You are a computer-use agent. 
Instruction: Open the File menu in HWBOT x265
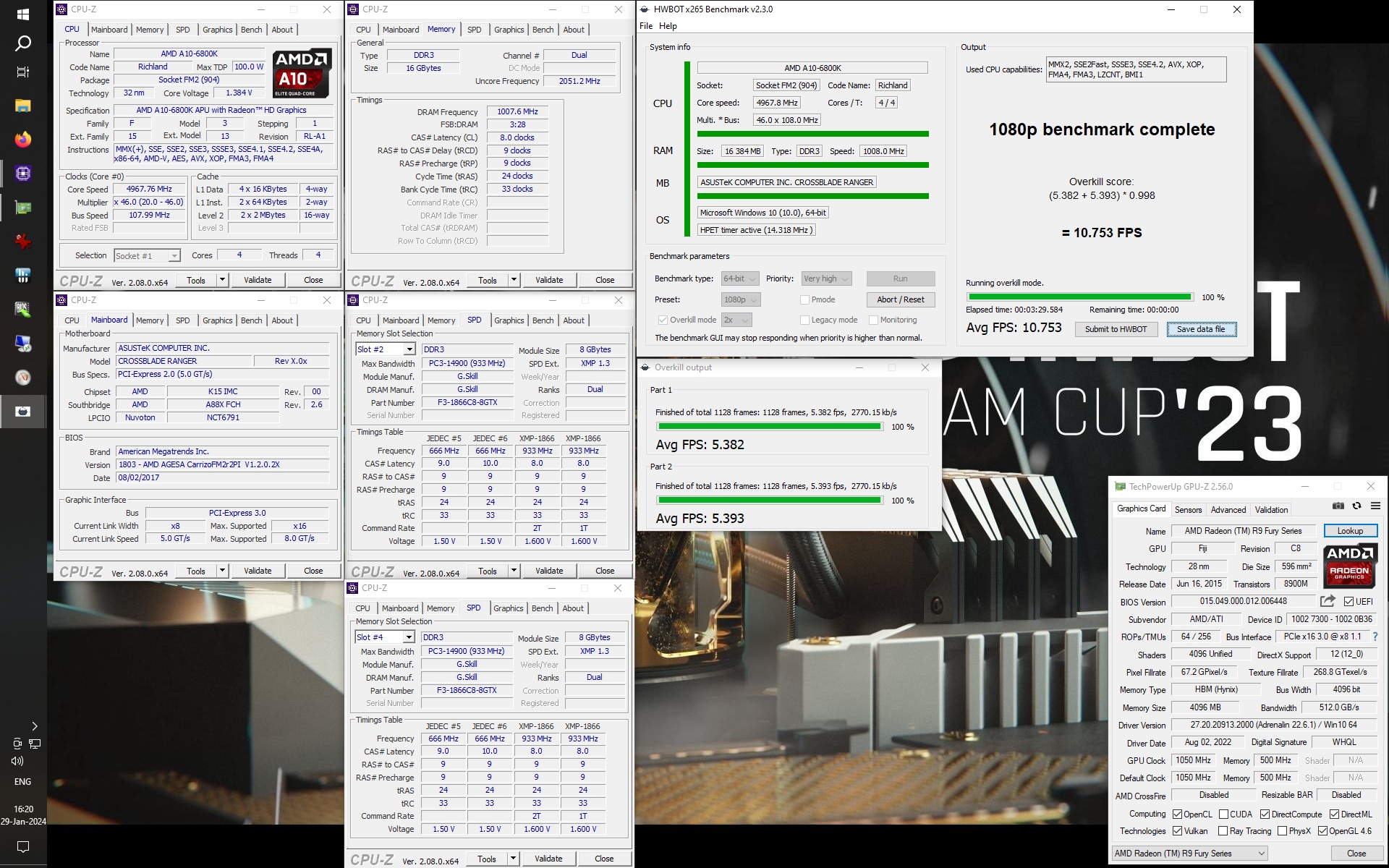(x=646, y=26)
